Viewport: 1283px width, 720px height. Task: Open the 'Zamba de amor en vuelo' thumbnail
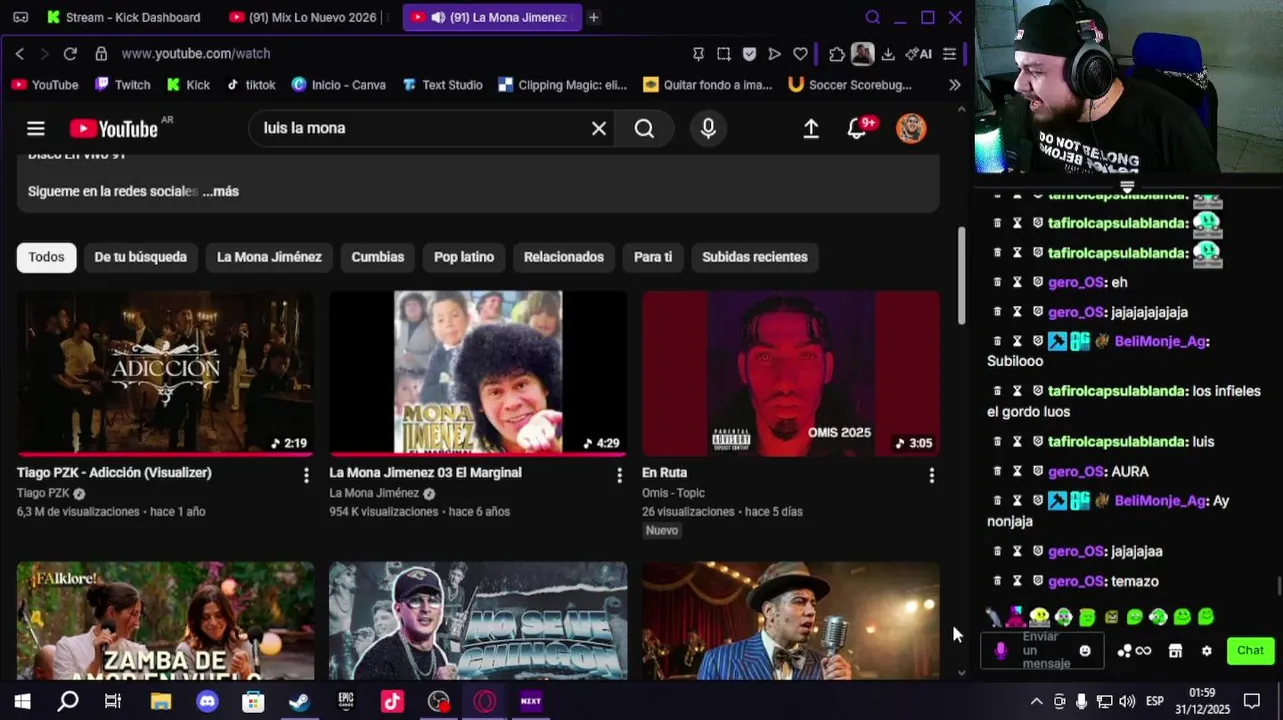[x=165, y=620]
